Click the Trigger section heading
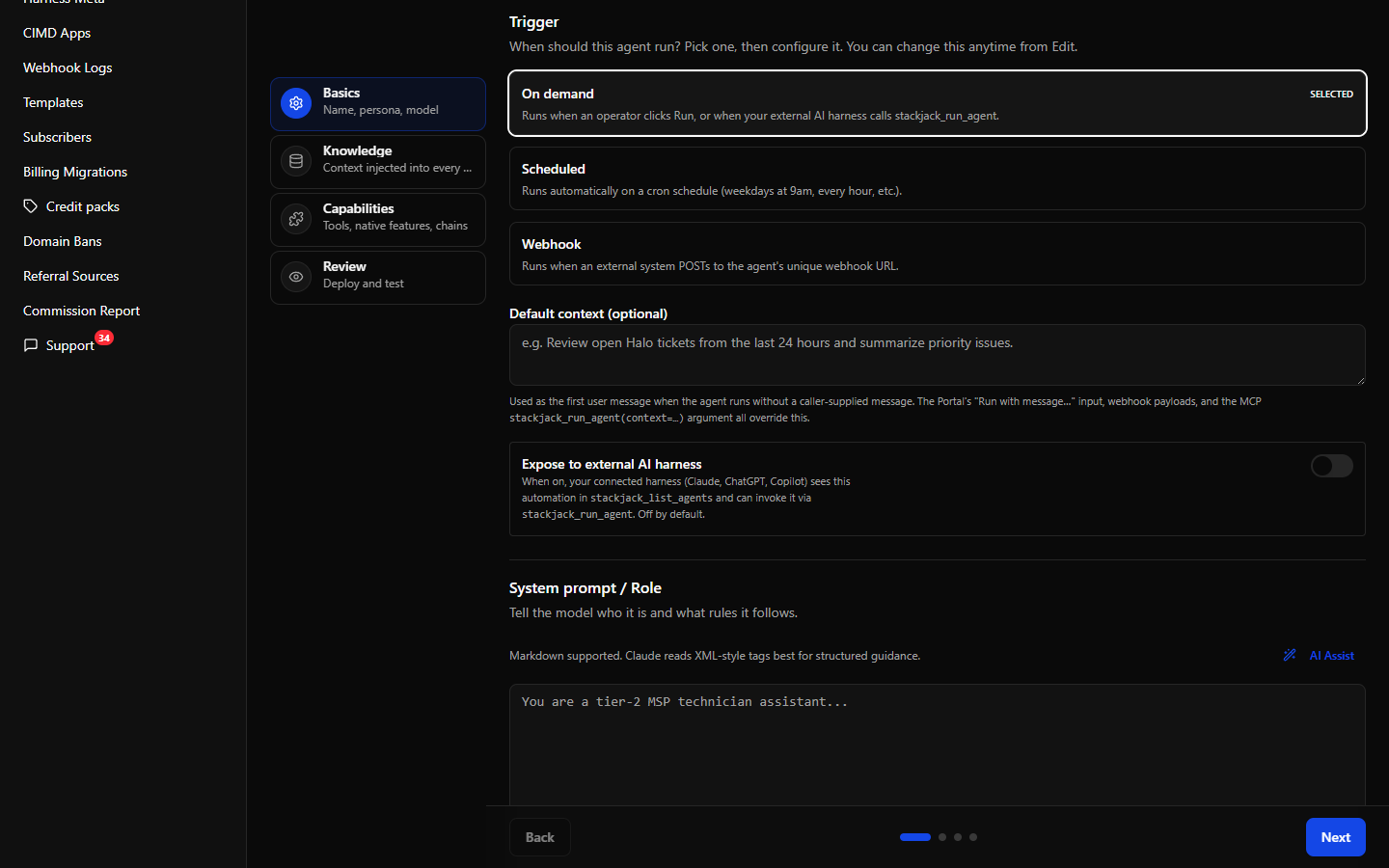This screenshot has width=1389, height=868. [534, 22]
